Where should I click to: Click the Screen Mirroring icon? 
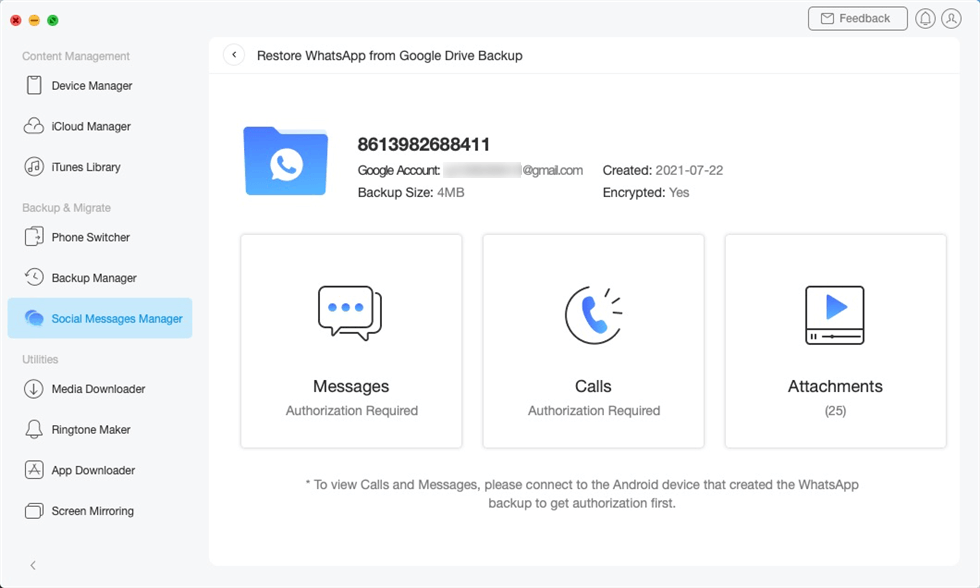34,511
